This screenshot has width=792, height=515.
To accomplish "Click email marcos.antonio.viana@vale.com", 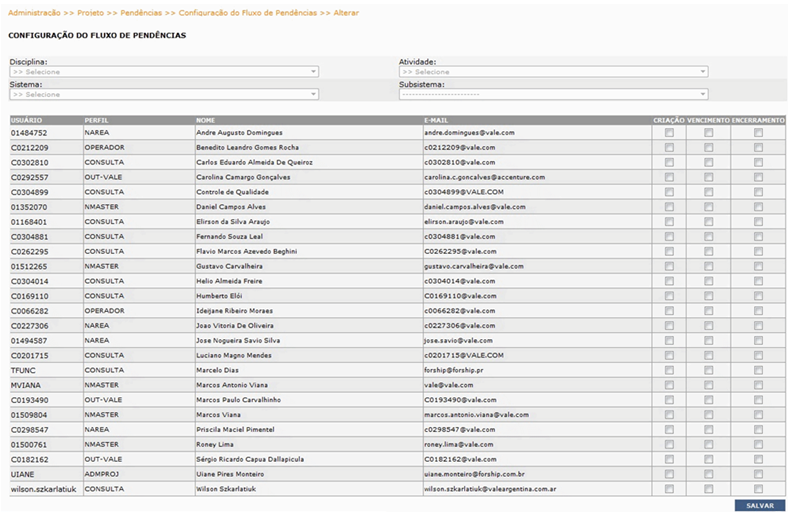I will [476, 415].
